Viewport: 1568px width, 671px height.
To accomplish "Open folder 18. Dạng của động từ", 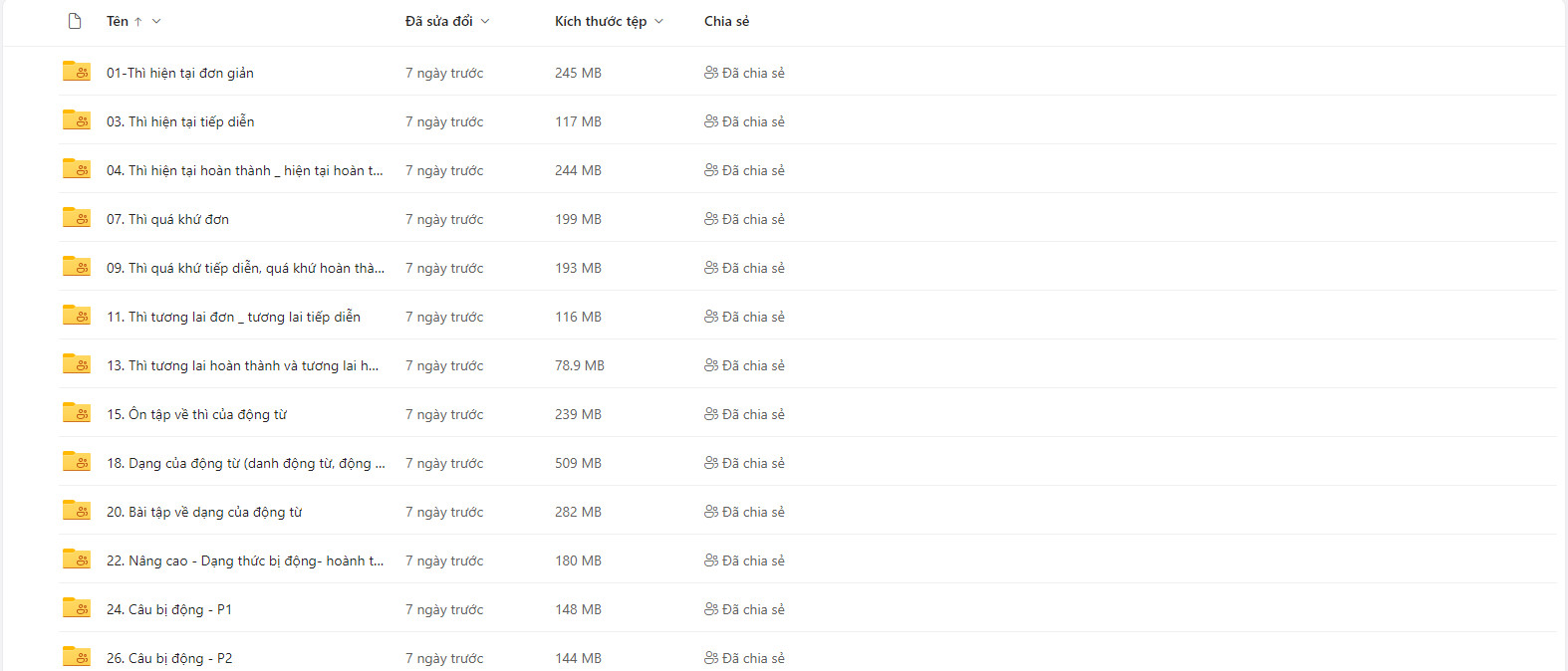I will pos(245,463).
